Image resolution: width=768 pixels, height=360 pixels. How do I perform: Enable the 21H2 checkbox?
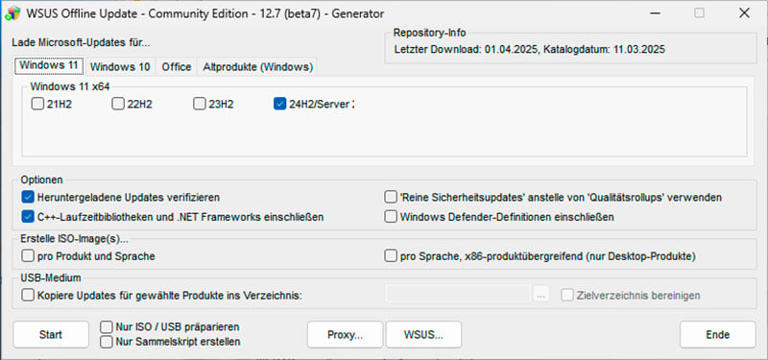click(x=38, y=104)
